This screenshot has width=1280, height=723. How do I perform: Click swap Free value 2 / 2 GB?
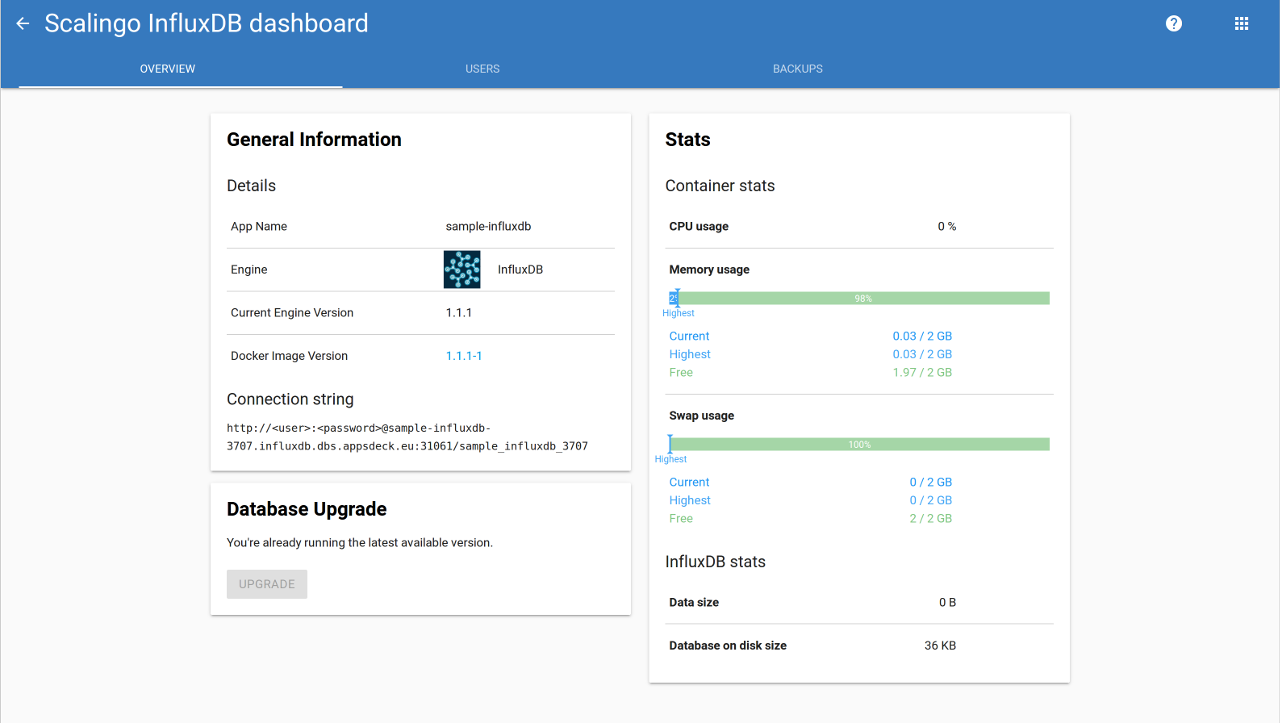pyautogui.click(x=931, y=519)
